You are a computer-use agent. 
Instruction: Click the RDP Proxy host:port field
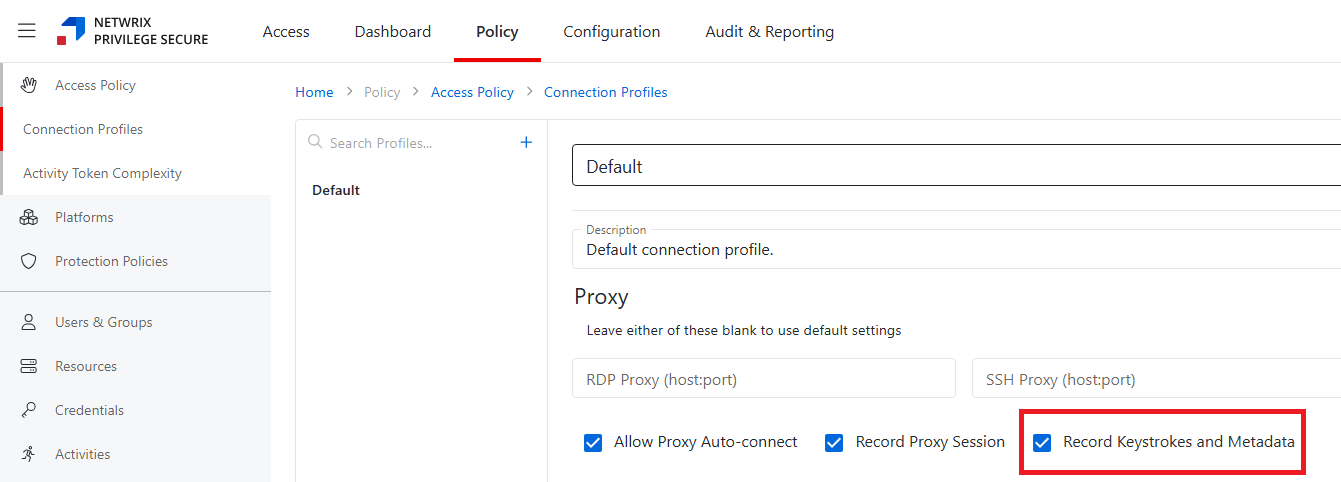(x=763, y=379)
